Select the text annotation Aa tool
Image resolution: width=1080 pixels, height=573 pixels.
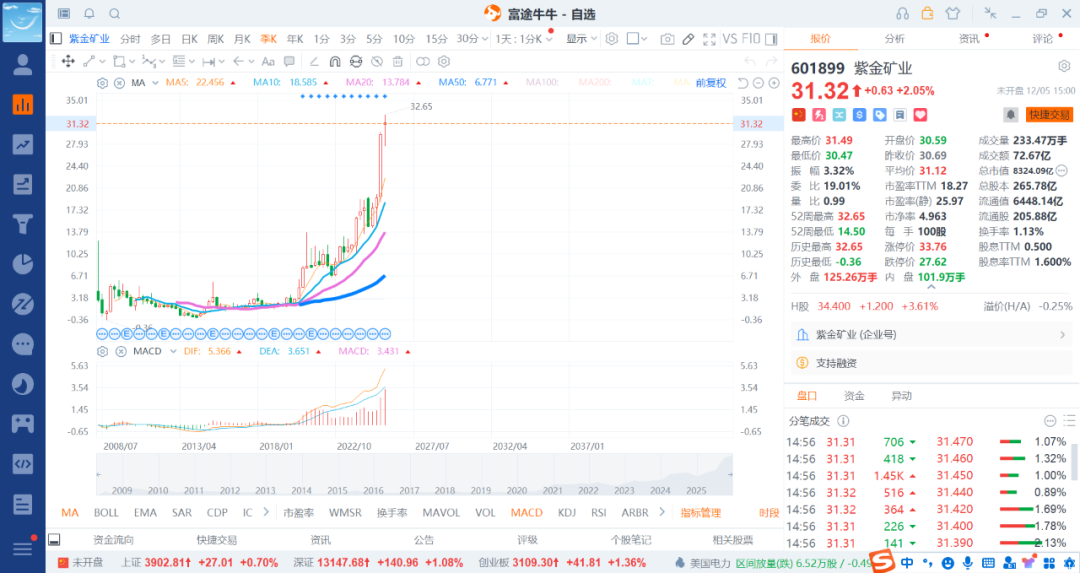(x=269, y=61)
